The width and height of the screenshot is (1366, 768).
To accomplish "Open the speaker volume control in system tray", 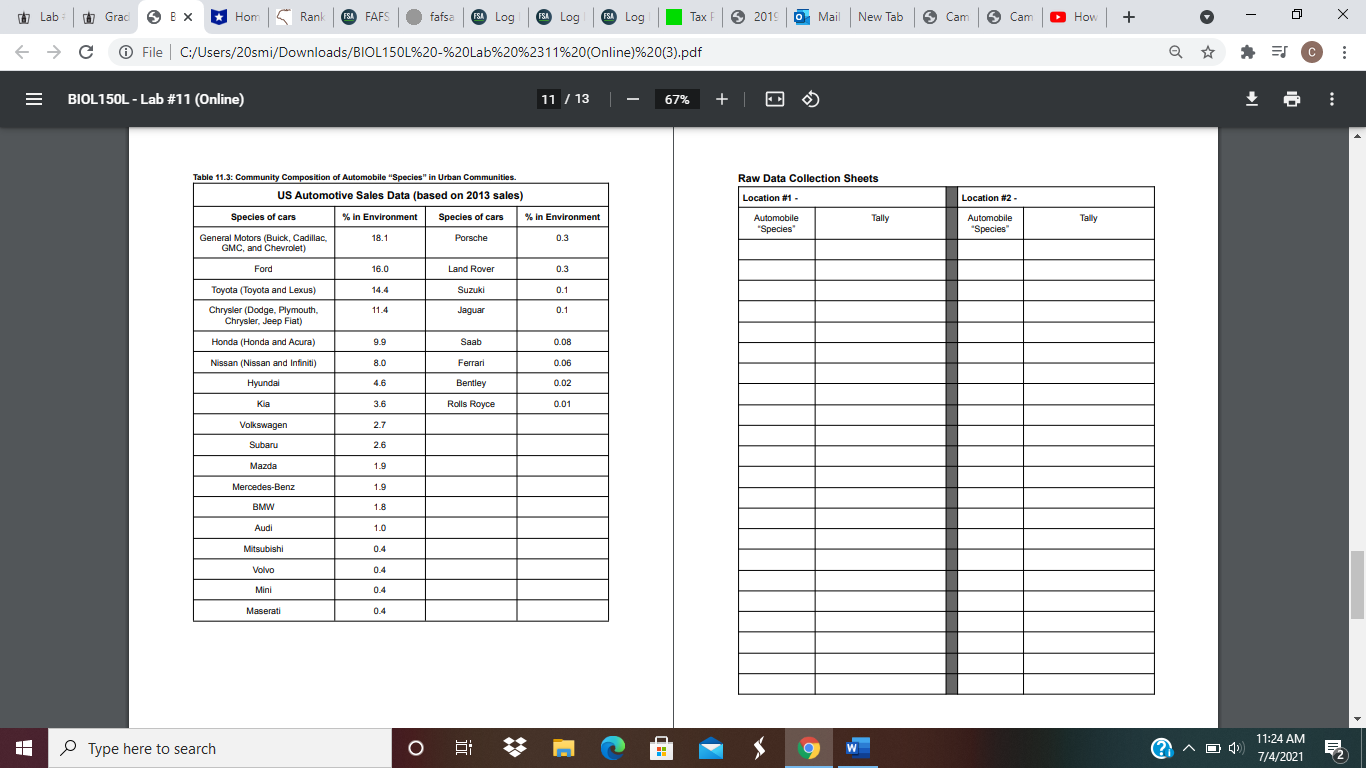I will point(1234,747).
